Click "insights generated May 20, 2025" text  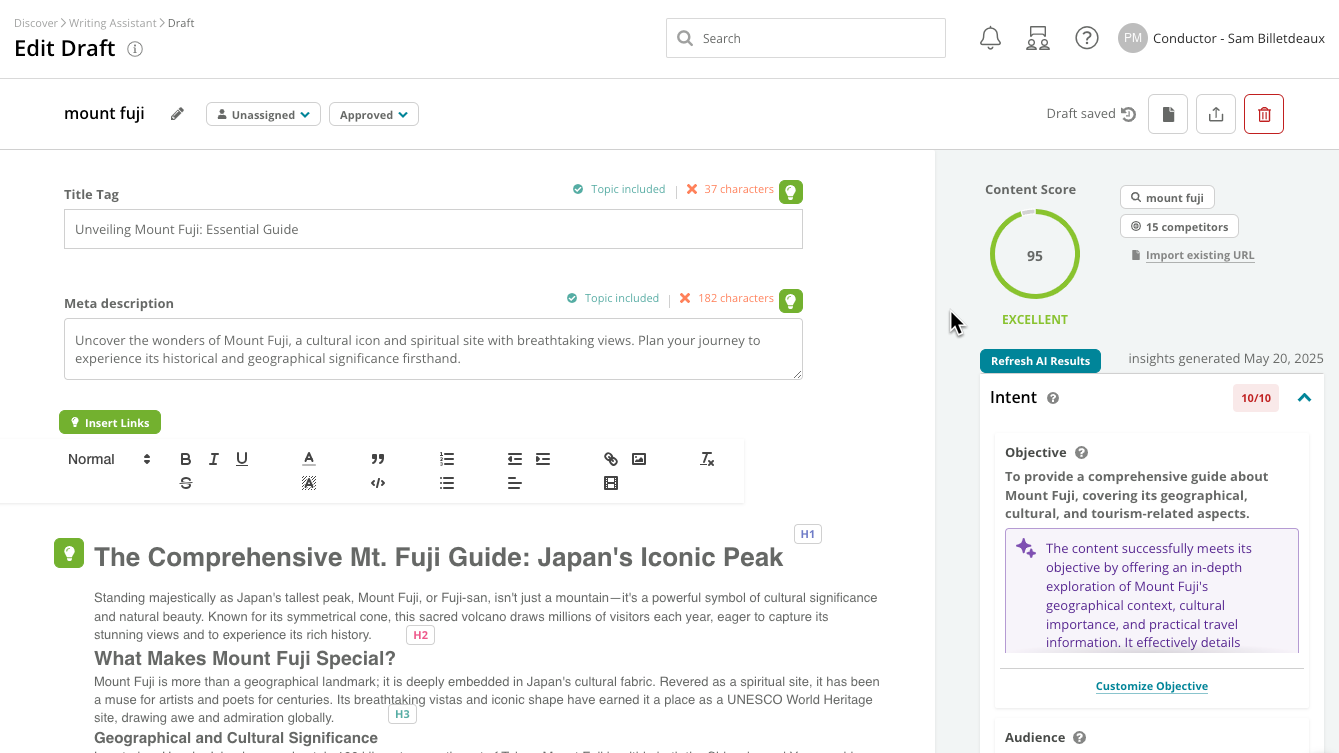click(1226, 358)
